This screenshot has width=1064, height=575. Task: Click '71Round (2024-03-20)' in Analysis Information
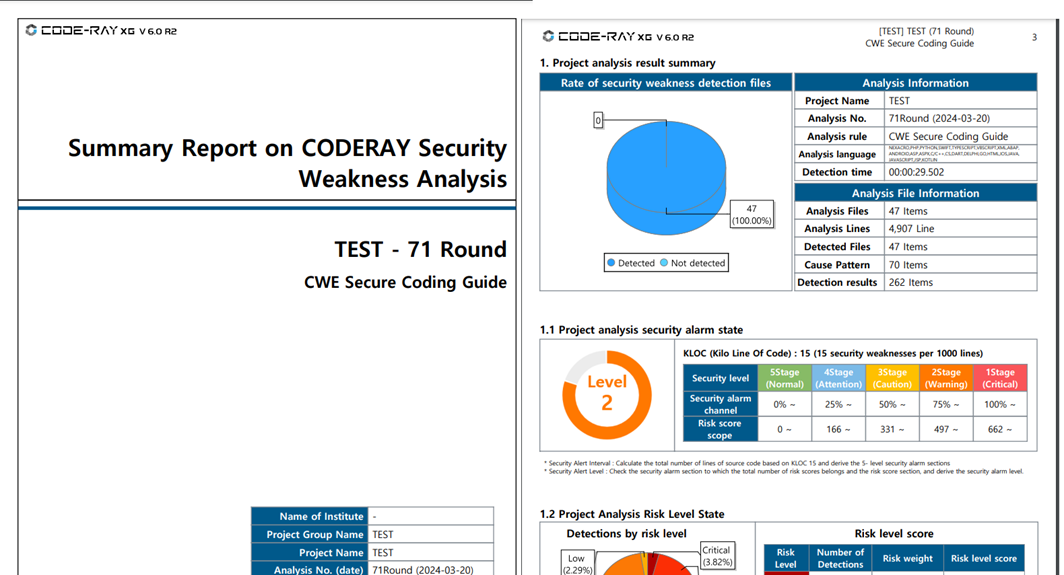(939, 118)
